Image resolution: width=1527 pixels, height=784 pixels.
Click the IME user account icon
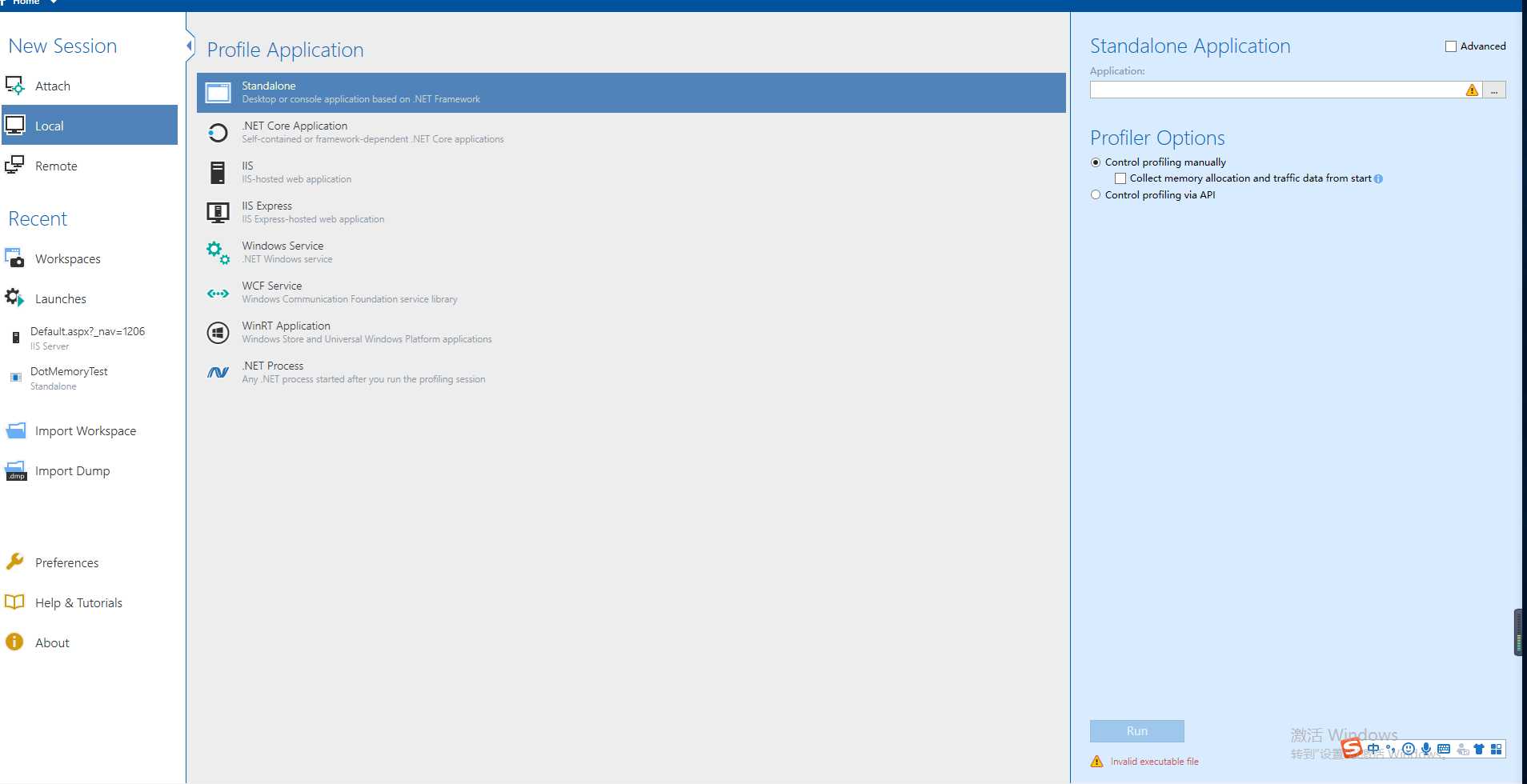(x=1462, y=750)
